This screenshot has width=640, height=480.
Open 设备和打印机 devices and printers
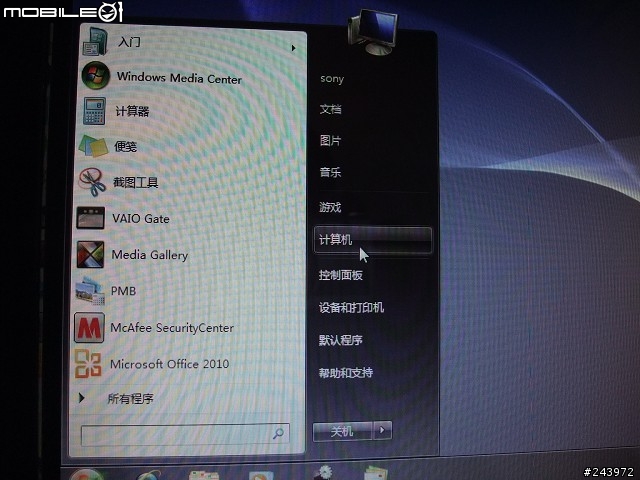[351, 307]
